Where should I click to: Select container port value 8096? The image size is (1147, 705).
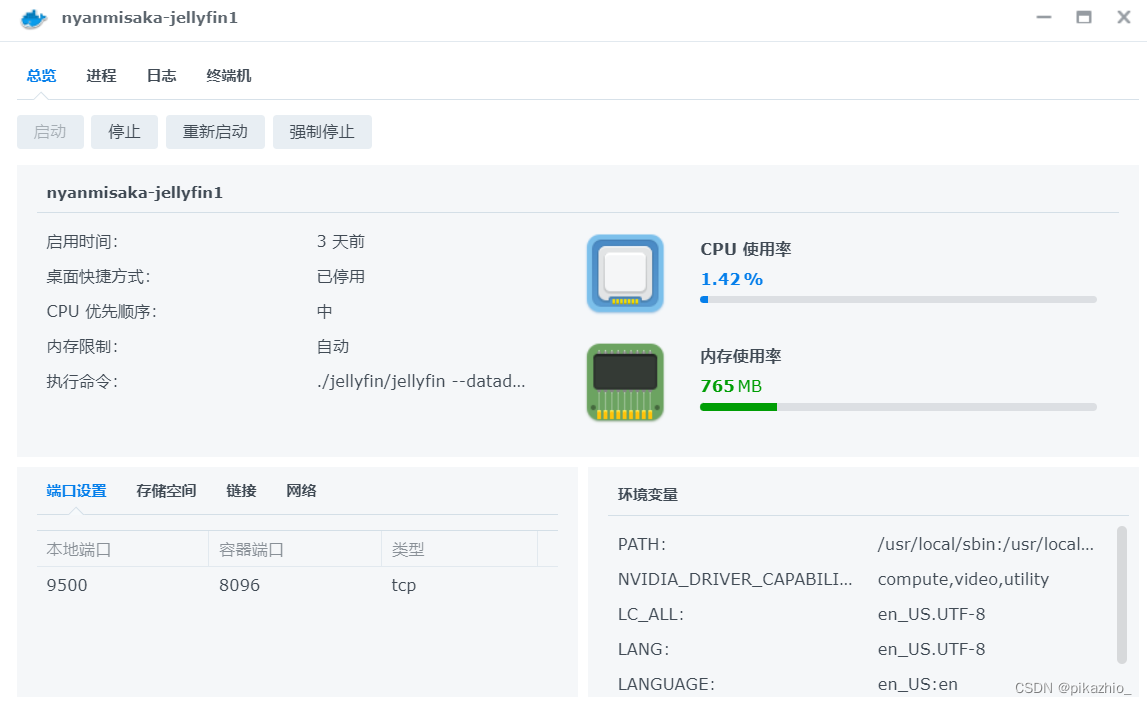[239, 585]
